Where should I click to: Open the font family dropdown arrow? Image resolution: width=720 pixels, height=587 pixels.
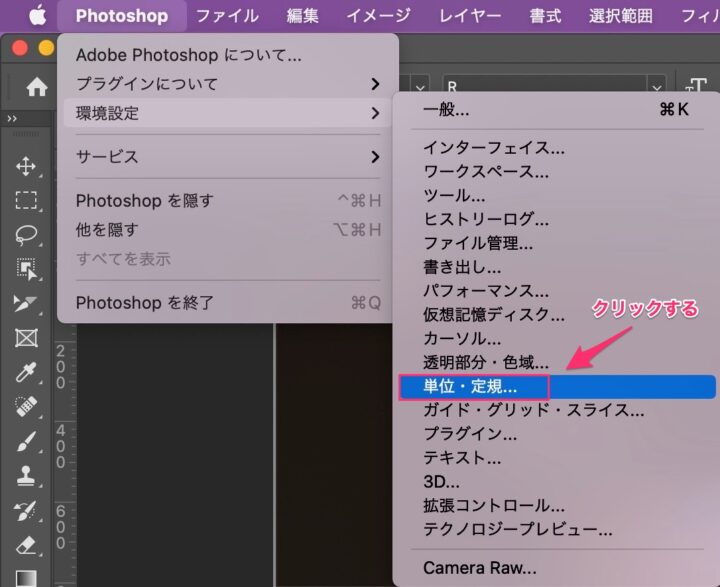[x=420, y=87]
